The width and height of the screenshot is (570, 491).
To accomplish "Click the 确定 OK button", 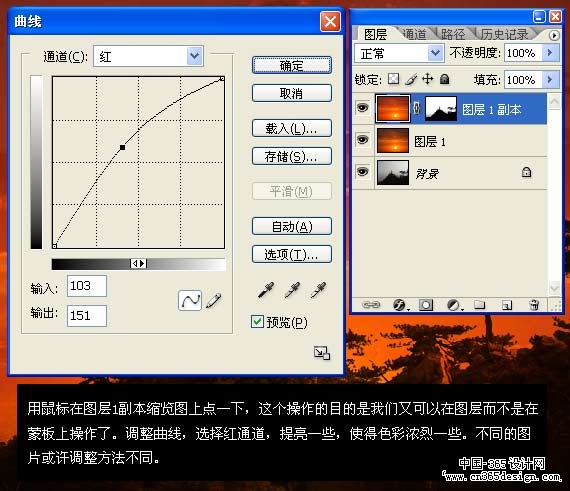I will click(292, 65).
